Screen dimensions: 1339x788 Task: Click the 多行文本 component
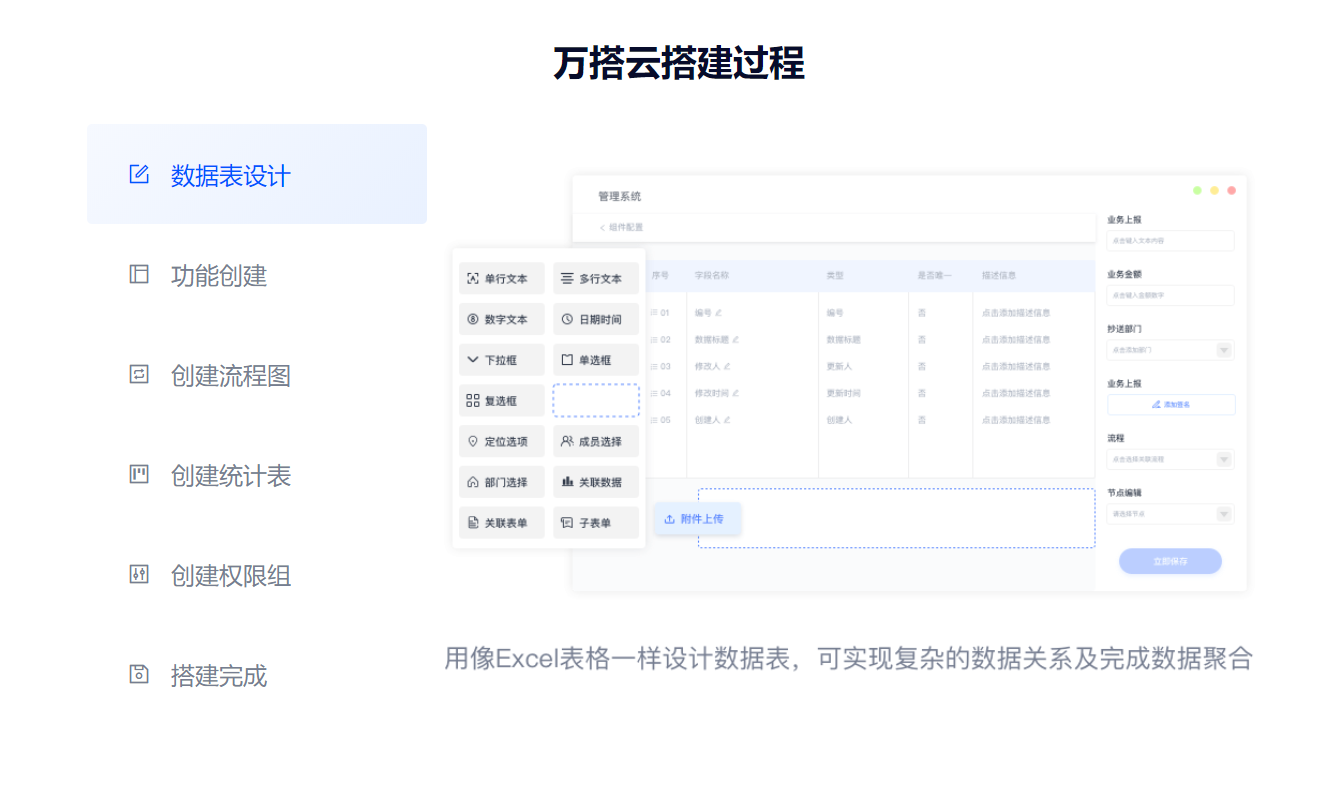click(x=596, y=278)
